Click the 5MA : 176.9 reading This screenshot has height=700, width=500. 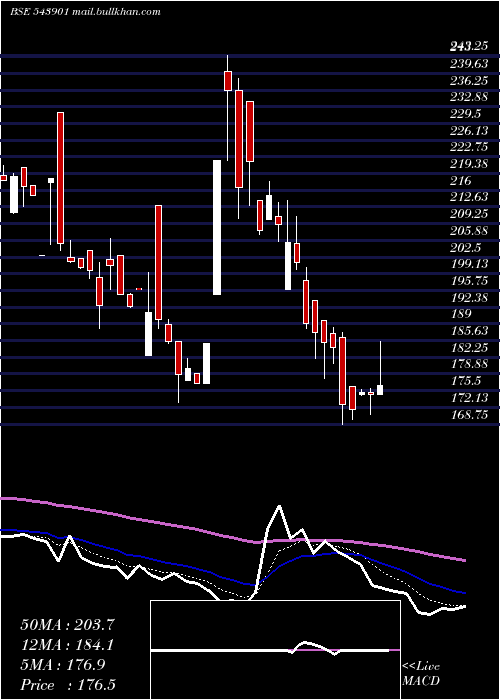[62, 665]
